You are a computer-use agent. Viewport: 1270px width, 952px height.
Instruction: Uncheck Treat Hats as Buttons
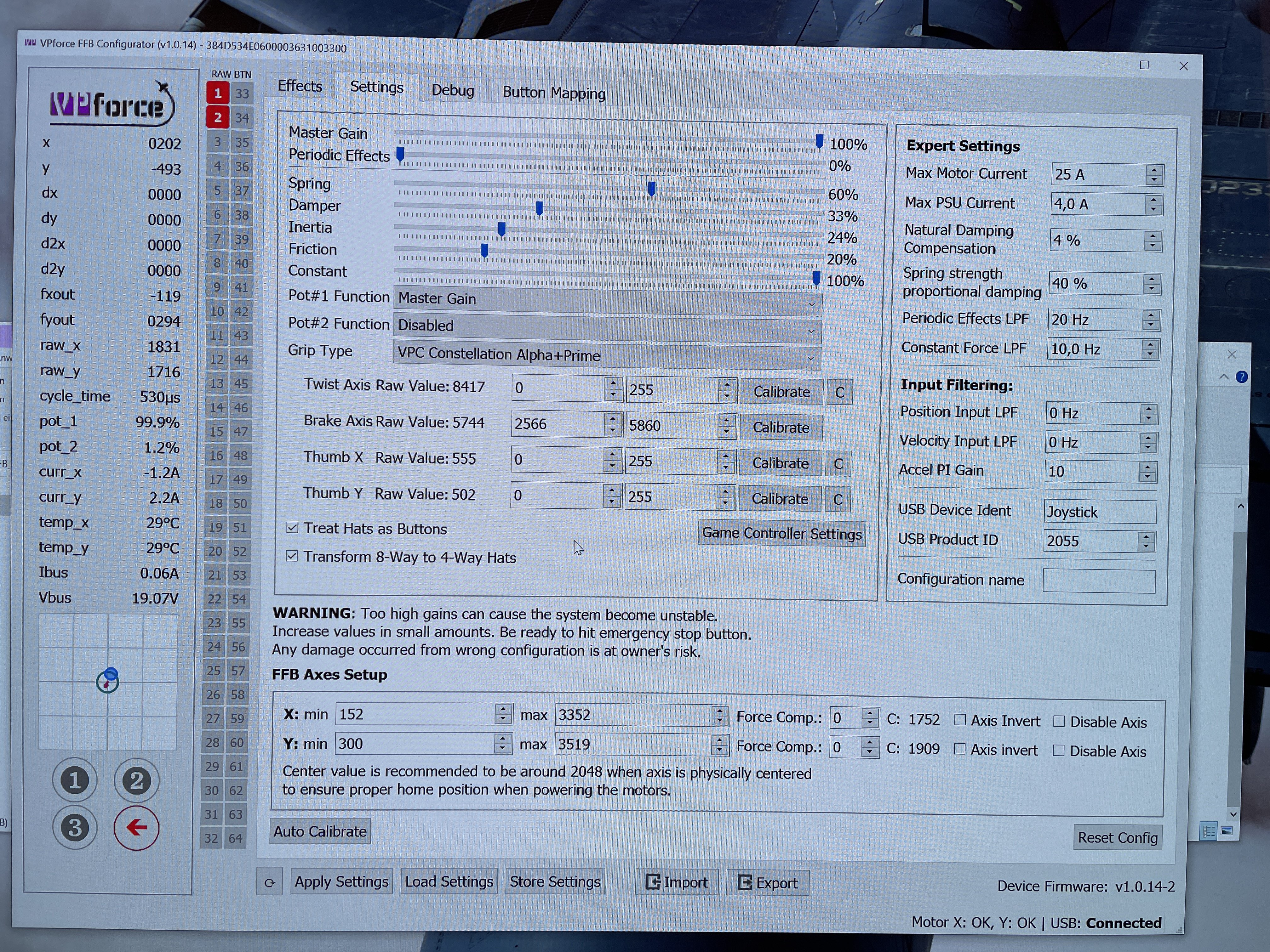pos(292,527)
